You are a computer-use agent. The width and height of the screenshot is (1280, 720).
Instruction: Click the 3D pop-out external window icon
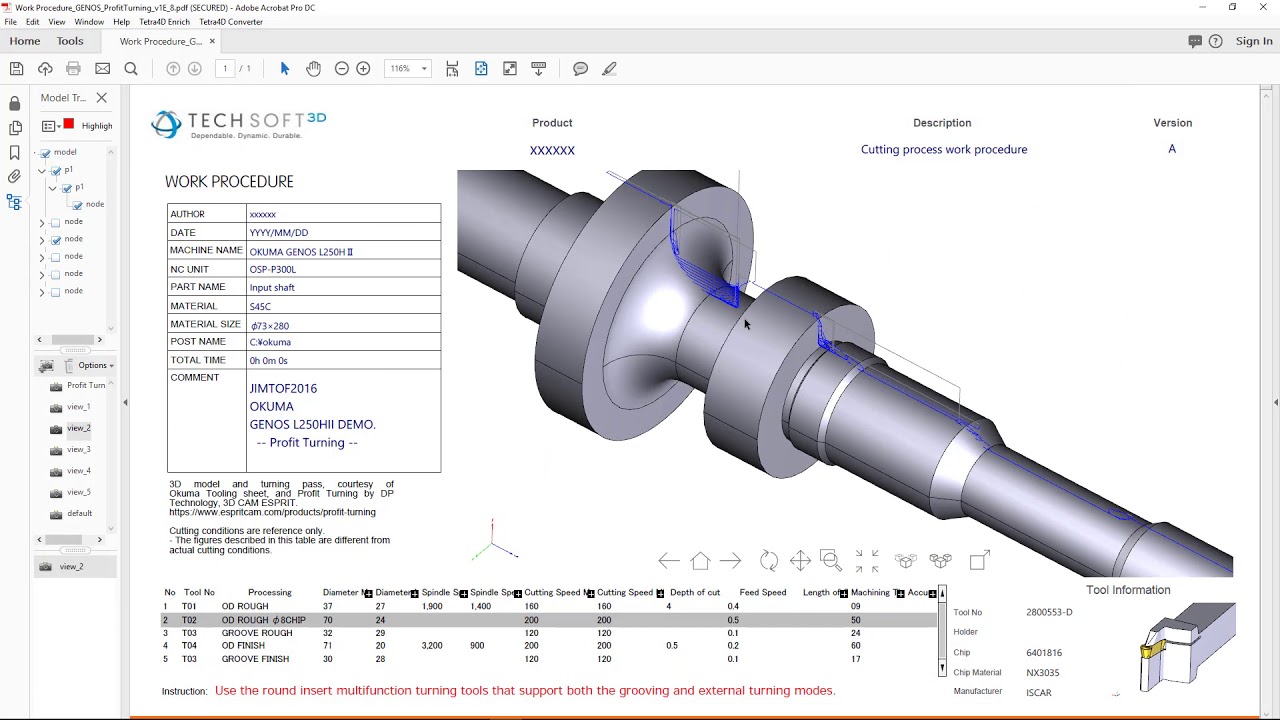[x=979, y=561]
